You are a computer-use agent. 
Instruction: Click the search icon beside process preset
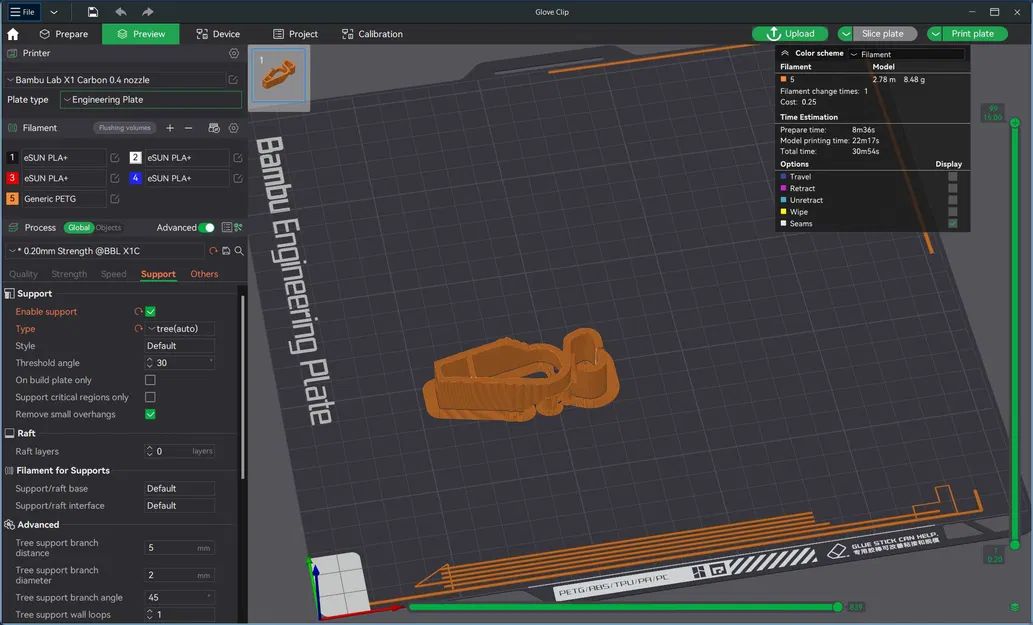[x=239, y=251]
